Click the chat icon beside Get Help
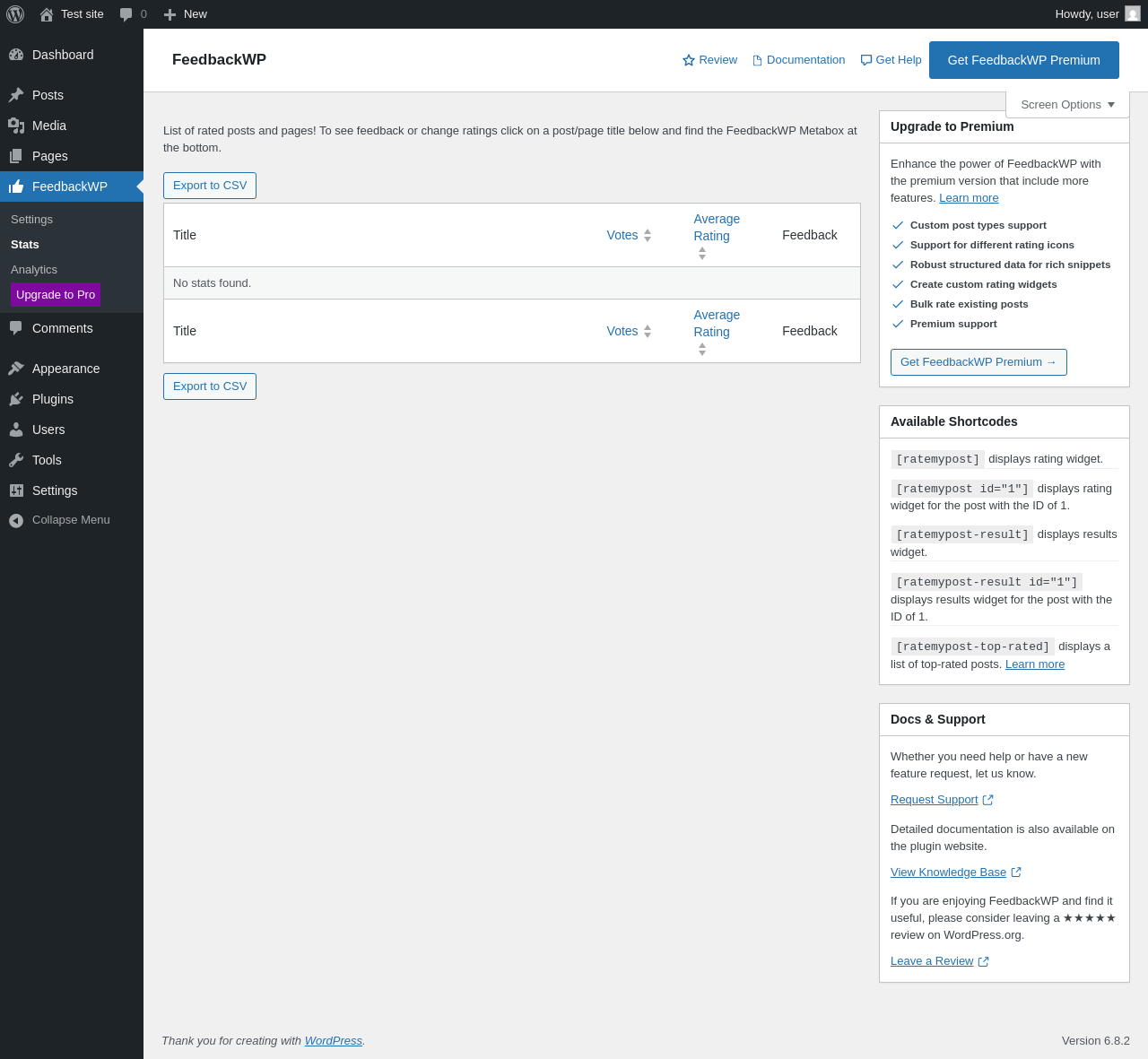The width and height of the screenshot is (1148, 1059). point(866,60)
